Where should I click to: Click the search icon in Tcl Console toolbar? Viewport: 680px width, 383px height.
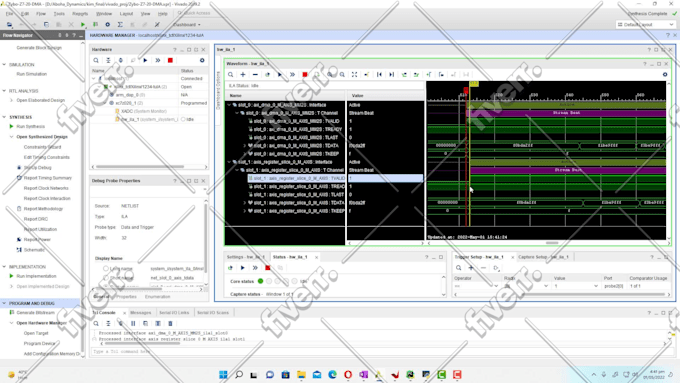click(x=96, y=324)
